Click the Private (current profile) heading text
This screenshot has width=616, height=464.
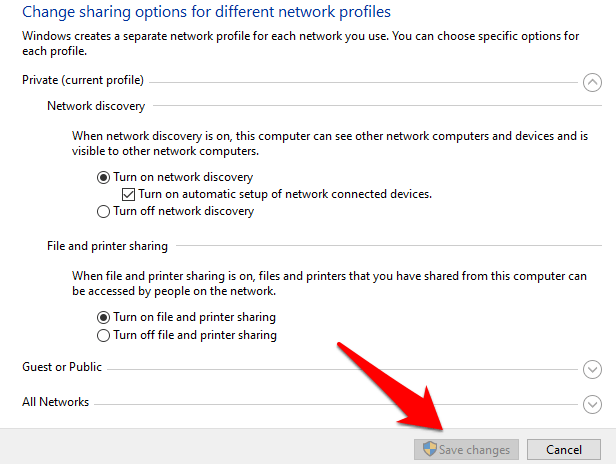(83, 80)
